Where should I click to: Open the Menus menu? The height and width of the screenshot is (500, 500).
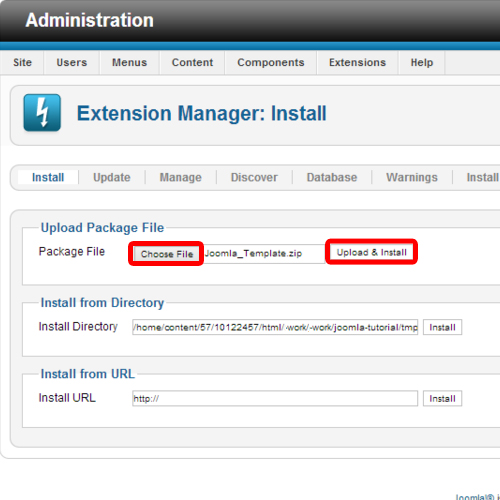point(129,62)
